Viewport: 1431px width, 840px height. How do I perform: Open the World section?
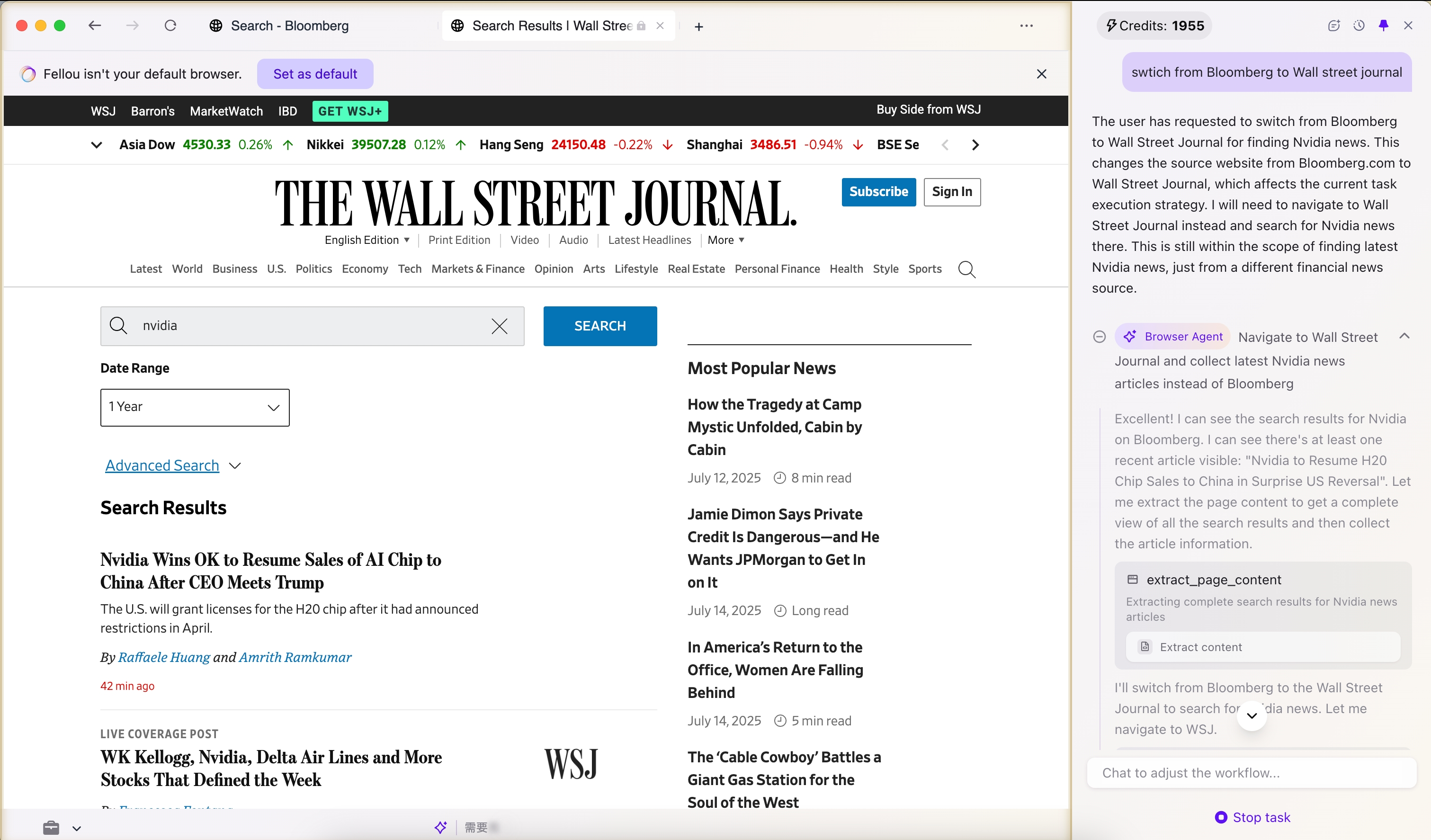[187, 268]
